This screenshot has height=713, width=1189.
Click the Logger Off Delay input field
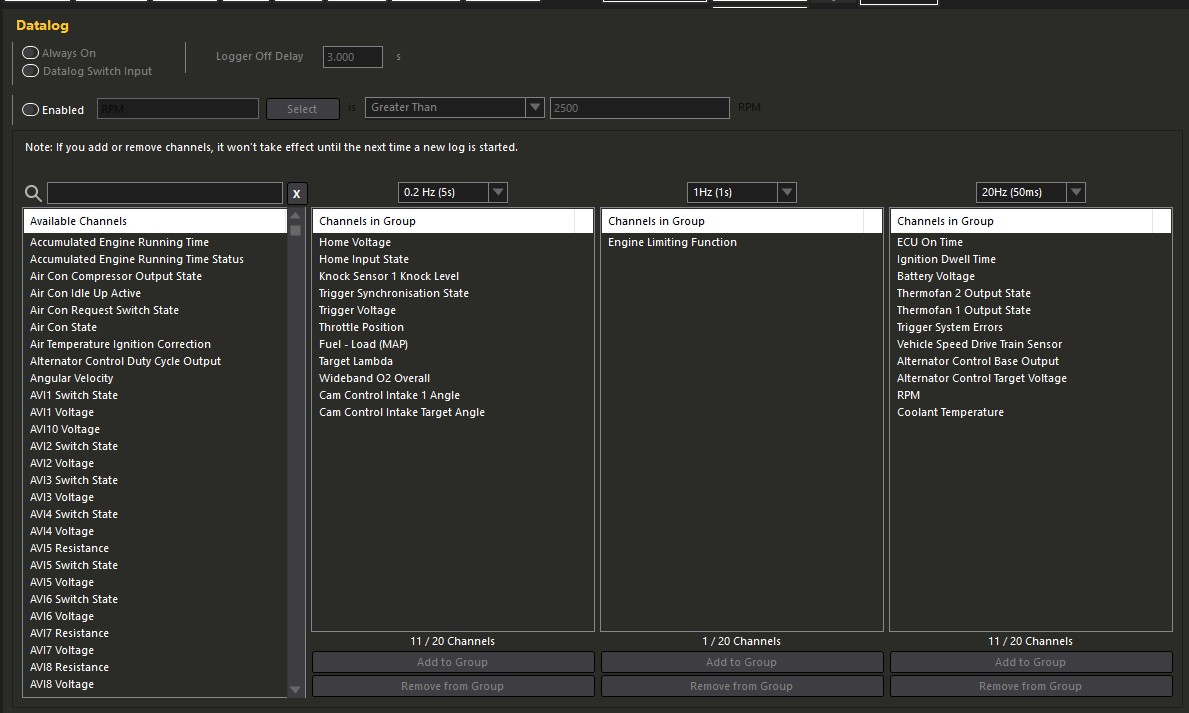[x=353, y=57]
